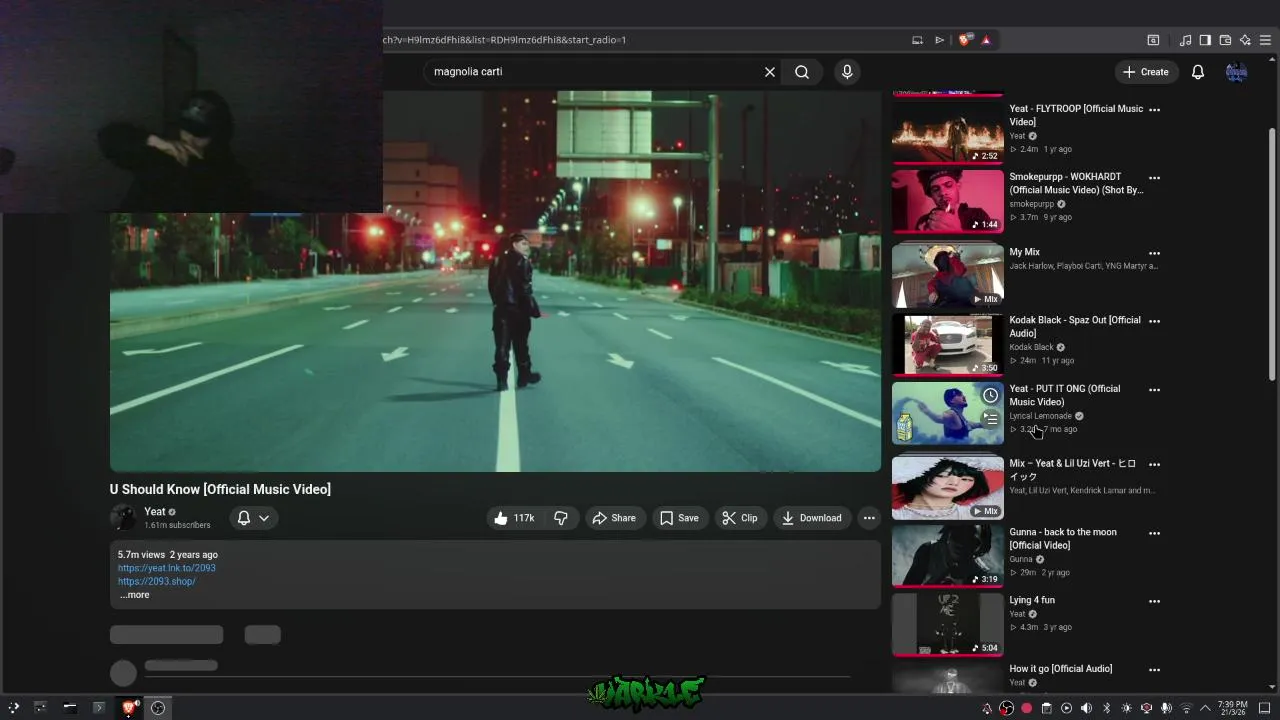Viewport: 1280px width, 720px height.
Task: Click the OBS tray icon in system tray
Action: (1006, 708)
